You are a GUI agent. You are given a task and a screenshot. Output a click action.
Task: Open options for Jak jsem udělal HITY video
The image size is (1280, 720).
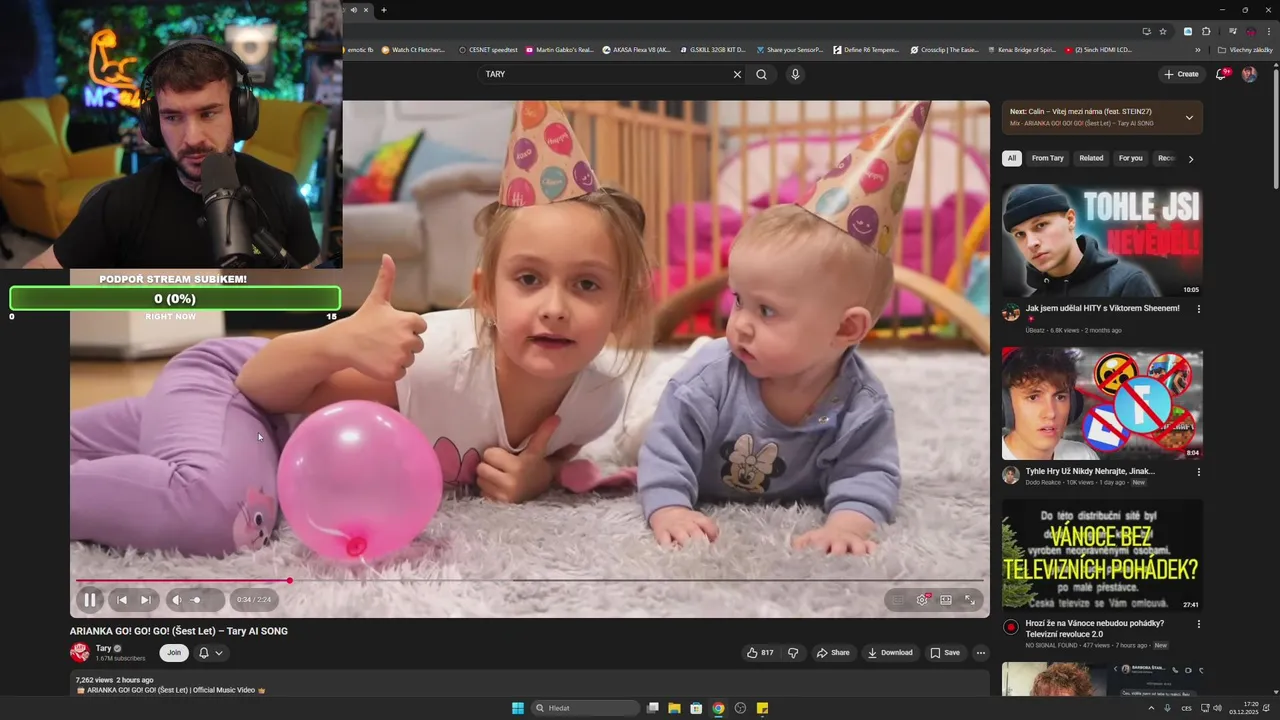pos(1198,309)
